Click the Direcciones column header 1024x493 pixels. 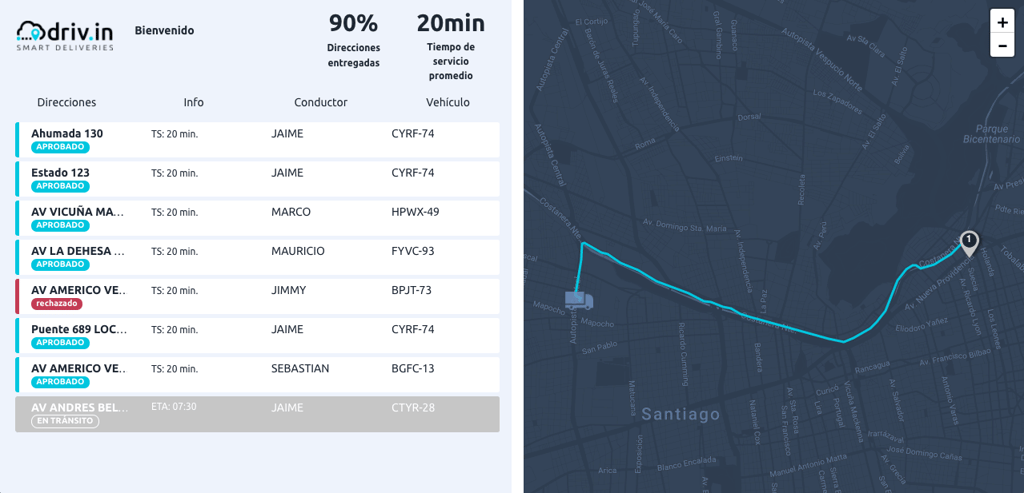tap(67, 102)
